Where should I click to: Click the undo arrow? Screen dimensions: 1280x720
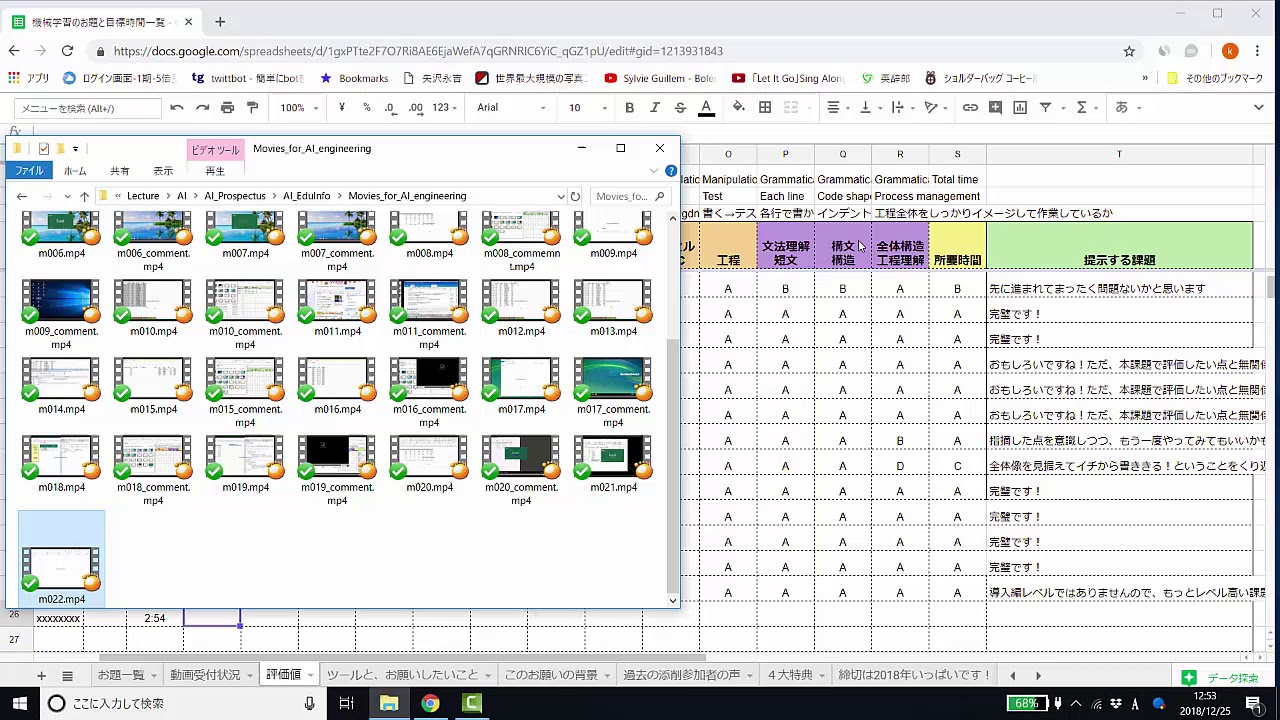[x=177, y=108]
